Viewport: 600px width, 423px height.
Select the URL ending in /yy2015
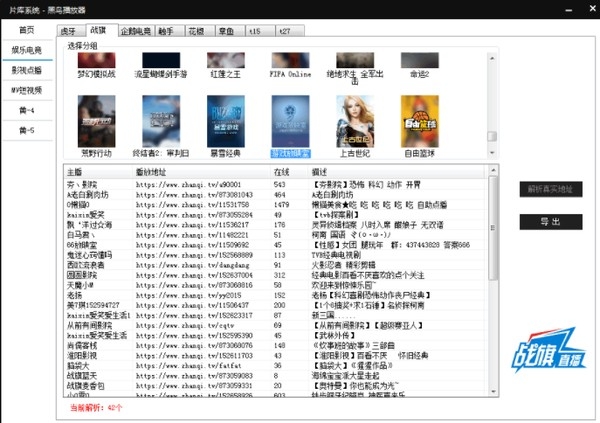coord(188,295)
